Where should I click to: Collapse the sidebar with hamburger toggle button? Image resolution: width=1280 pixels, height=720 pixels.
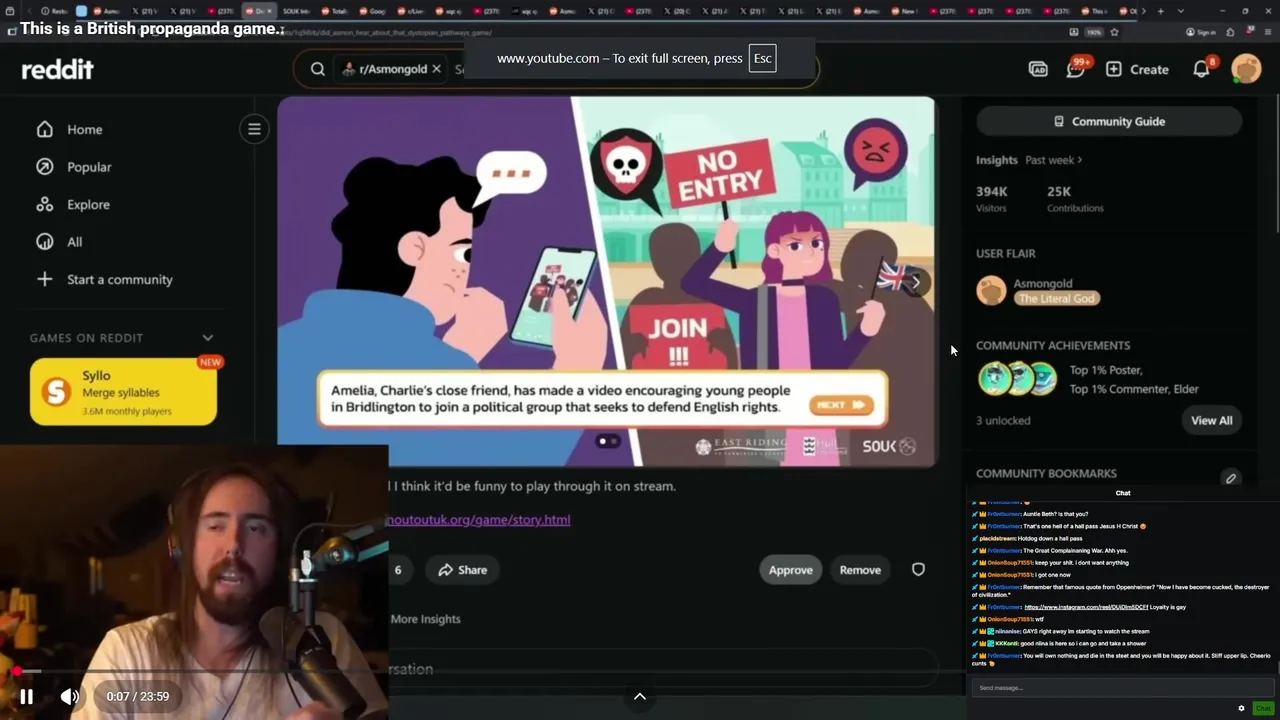[x=254, y=129]
